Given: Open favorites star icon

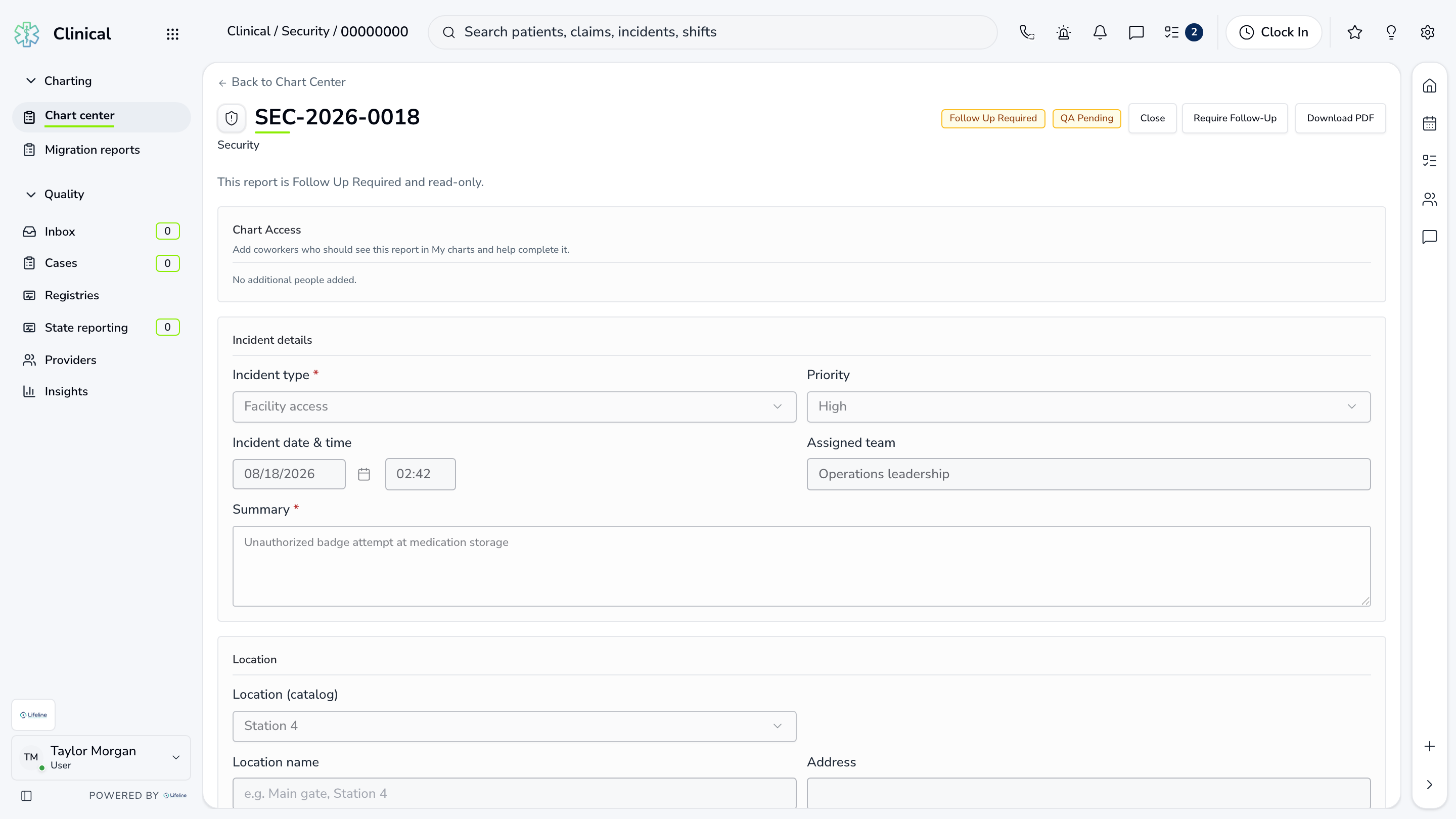Looking at the screenshot, I should 1355,32.
